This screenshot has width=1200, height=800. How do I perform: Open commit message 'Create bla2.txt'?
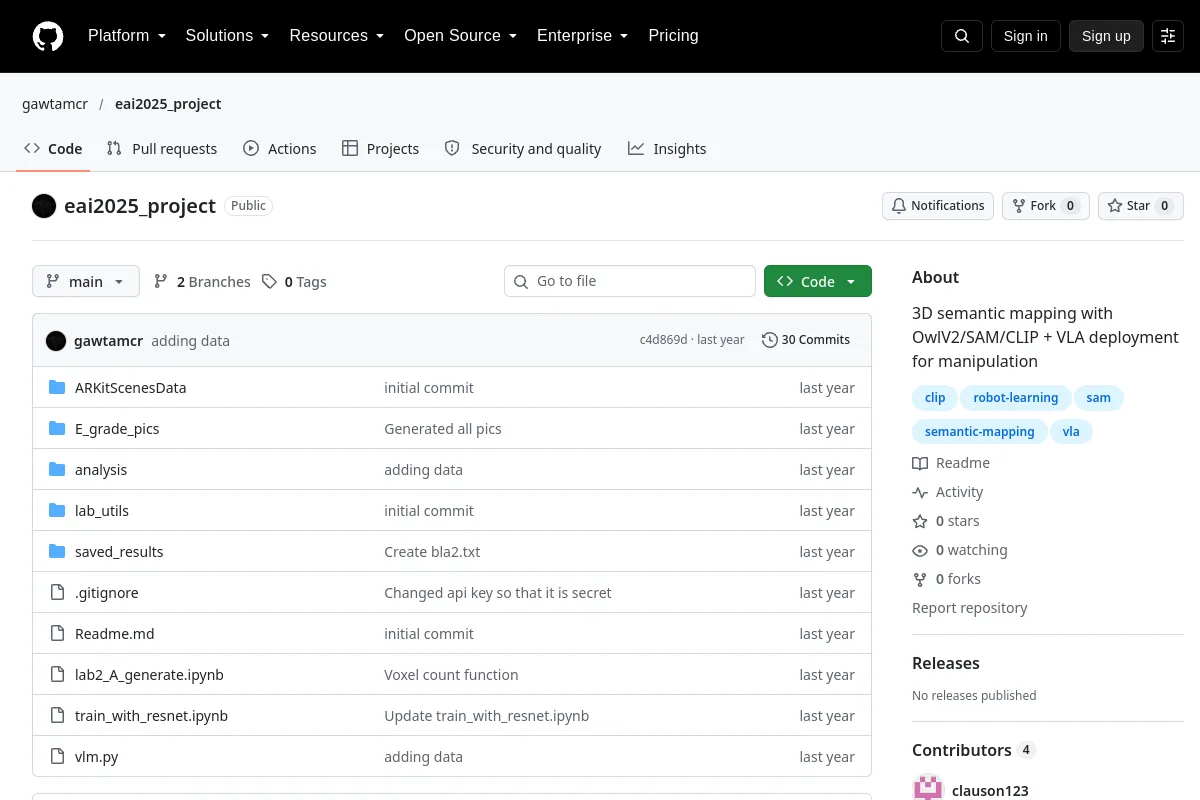432,552
